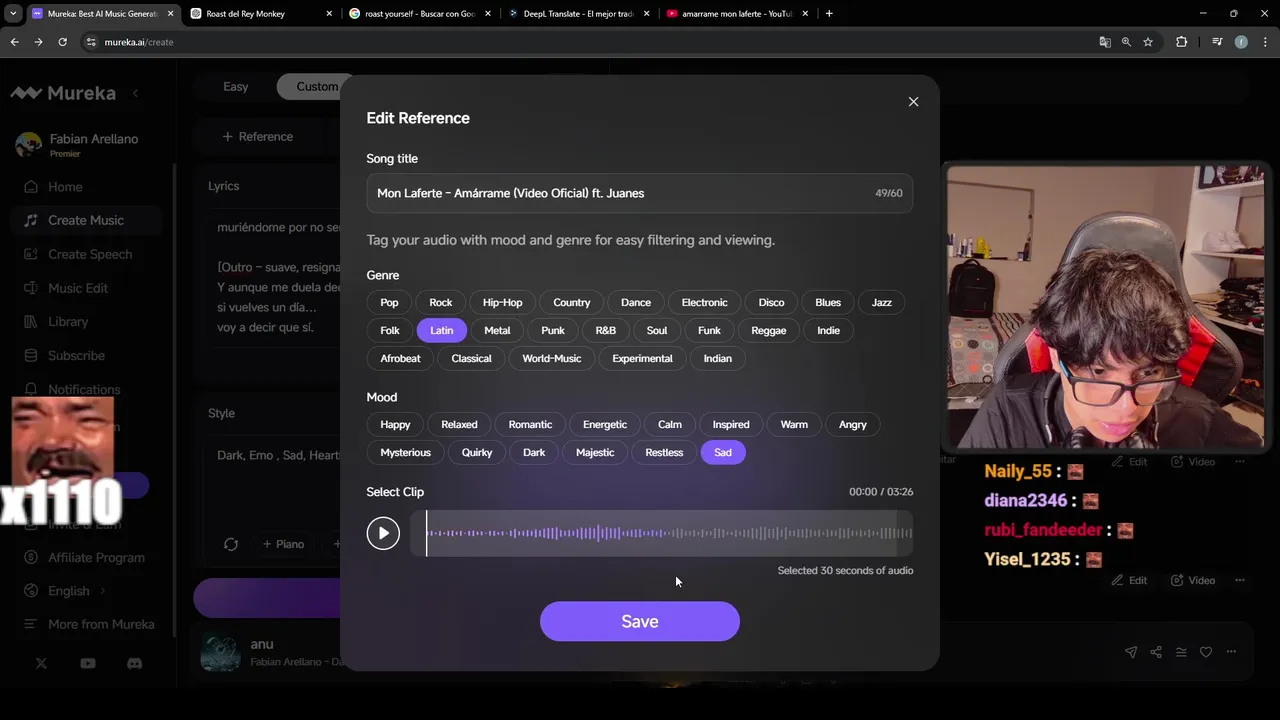Screen dimensions: 1280x720
Task: Collapse the Mureka sidebar
Action: tap(135, 93)
